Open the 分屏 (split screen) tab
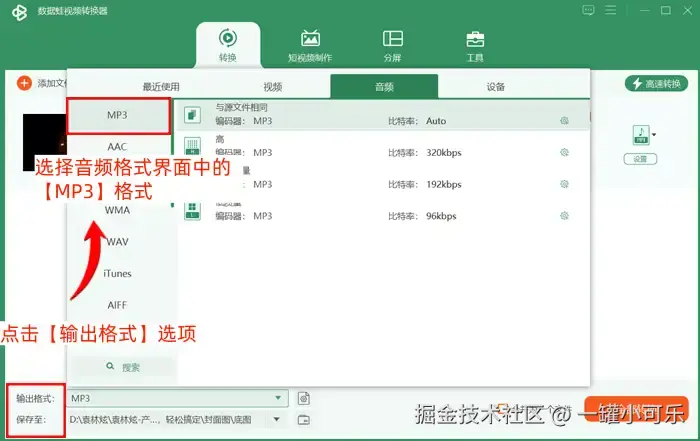The image size is (700, 441). coord(392,45)
